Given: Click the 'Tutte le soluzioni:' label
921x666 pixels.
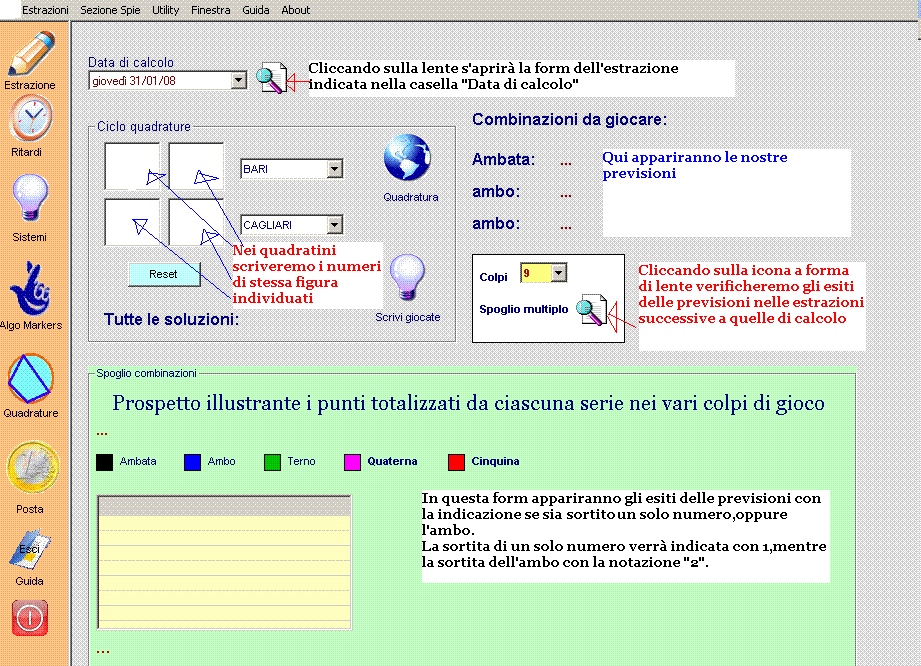Looking at the screenshot, I should point(172,319).
